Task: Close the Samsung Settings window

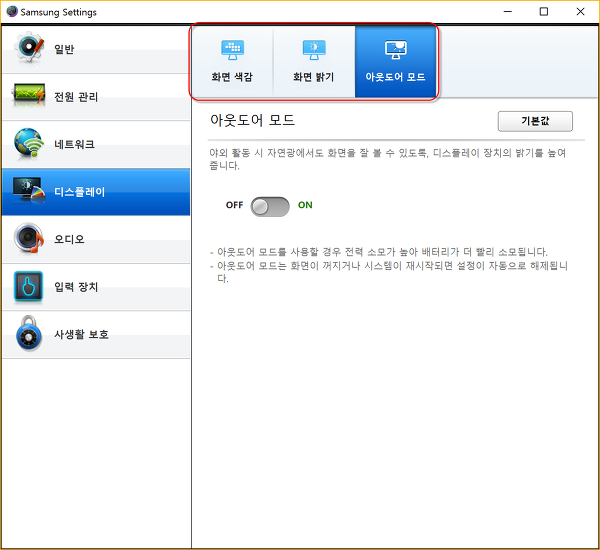Action: click(580, 11)
